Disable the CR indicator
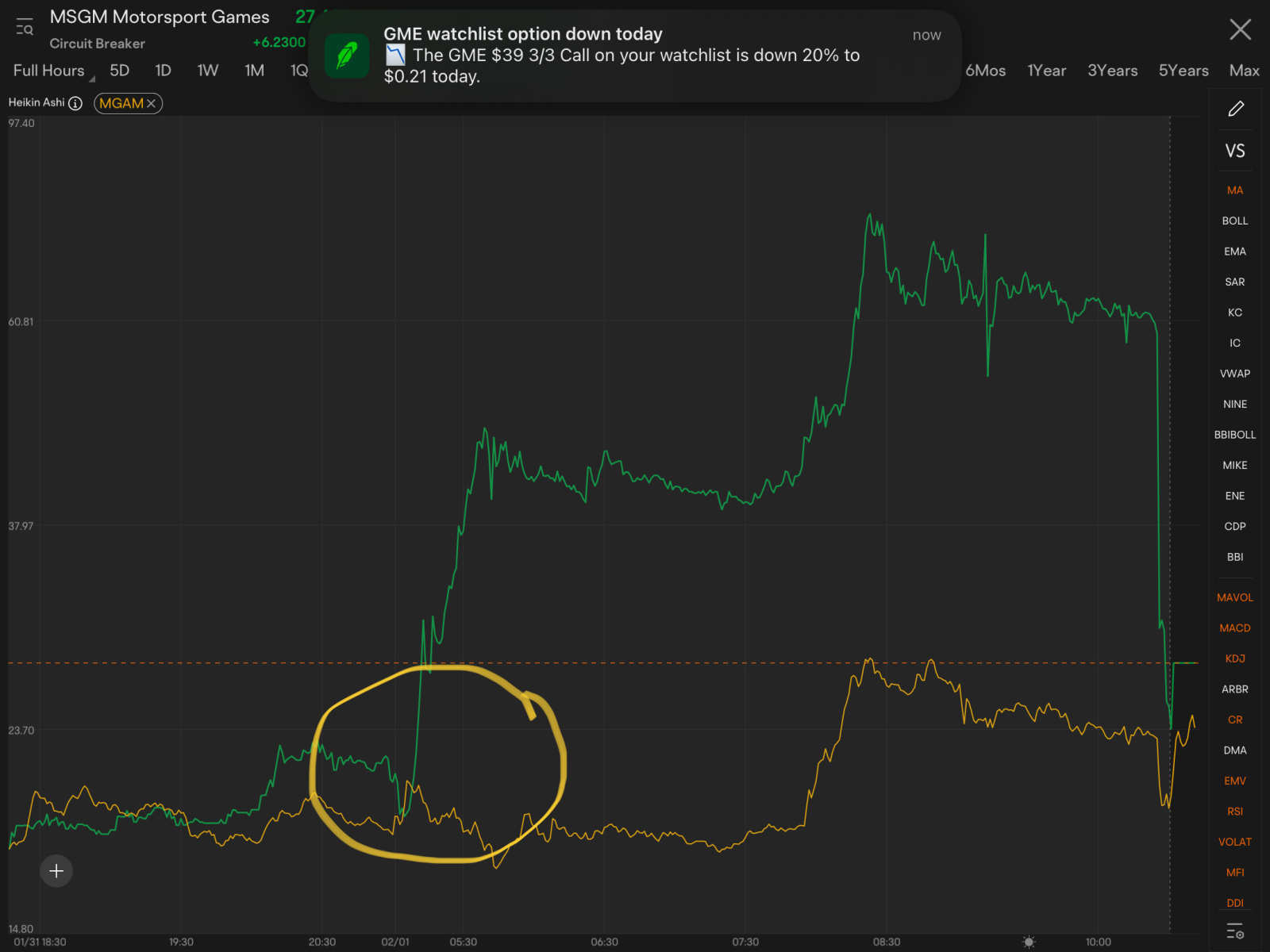This screenshot has width=1270, height=952. pos(1235,720)
